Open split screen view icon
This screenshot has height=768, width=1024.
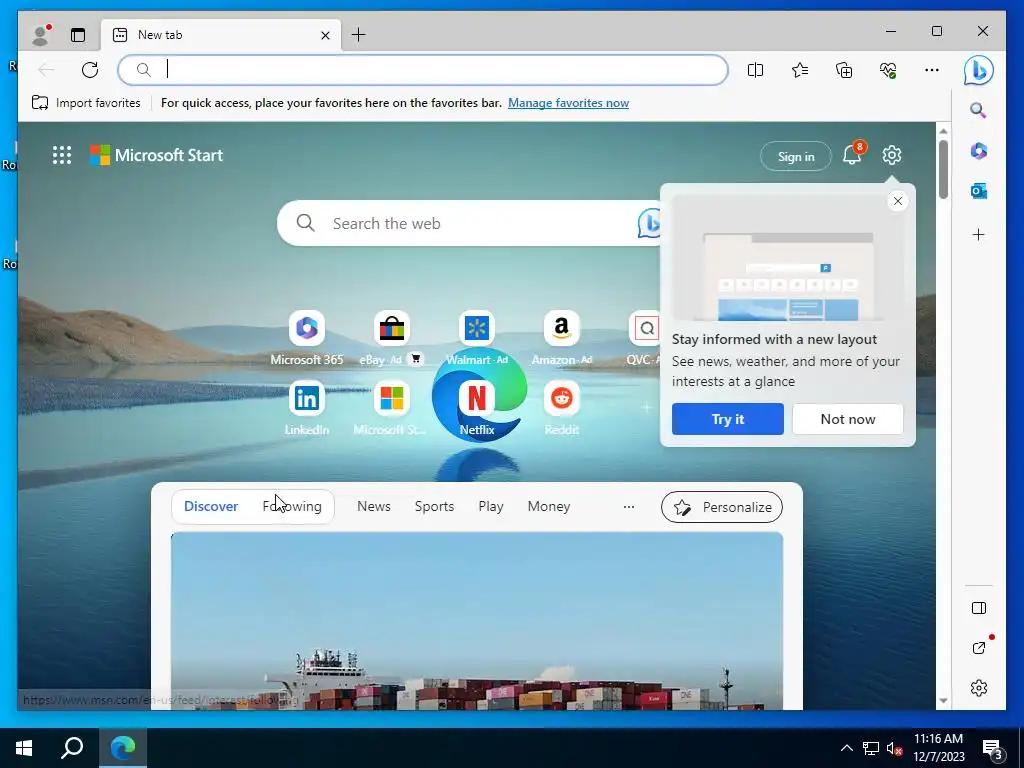756,70
